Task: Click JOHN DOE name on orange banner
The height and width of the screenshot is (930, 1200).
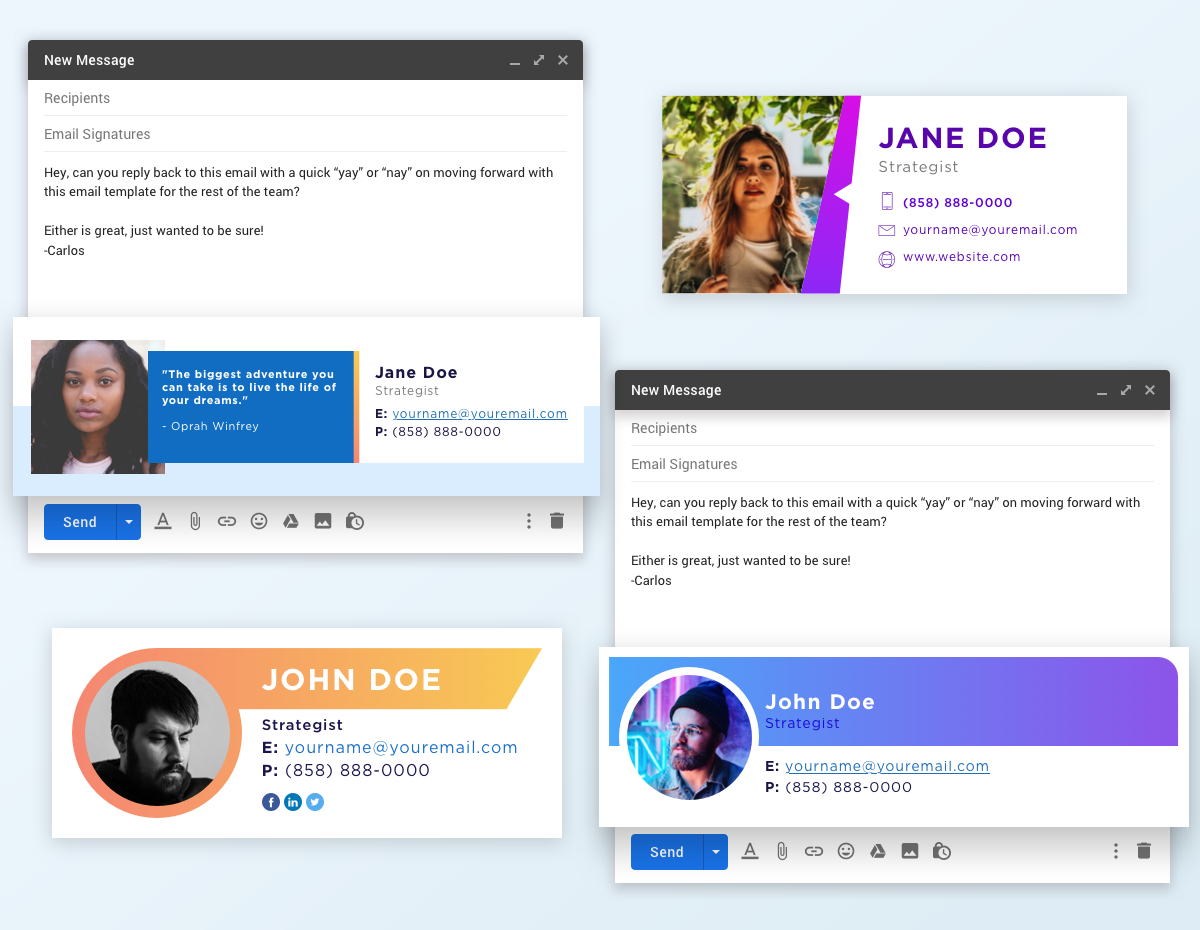Action: pos(352,680)
